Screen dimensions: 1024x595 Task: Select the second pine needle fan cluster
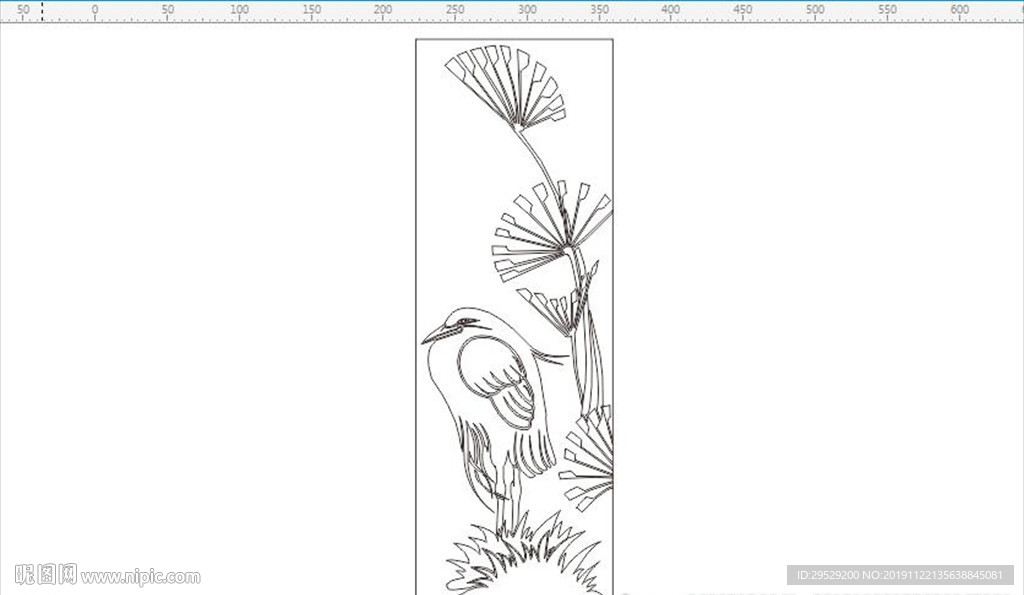pos(552,230)
